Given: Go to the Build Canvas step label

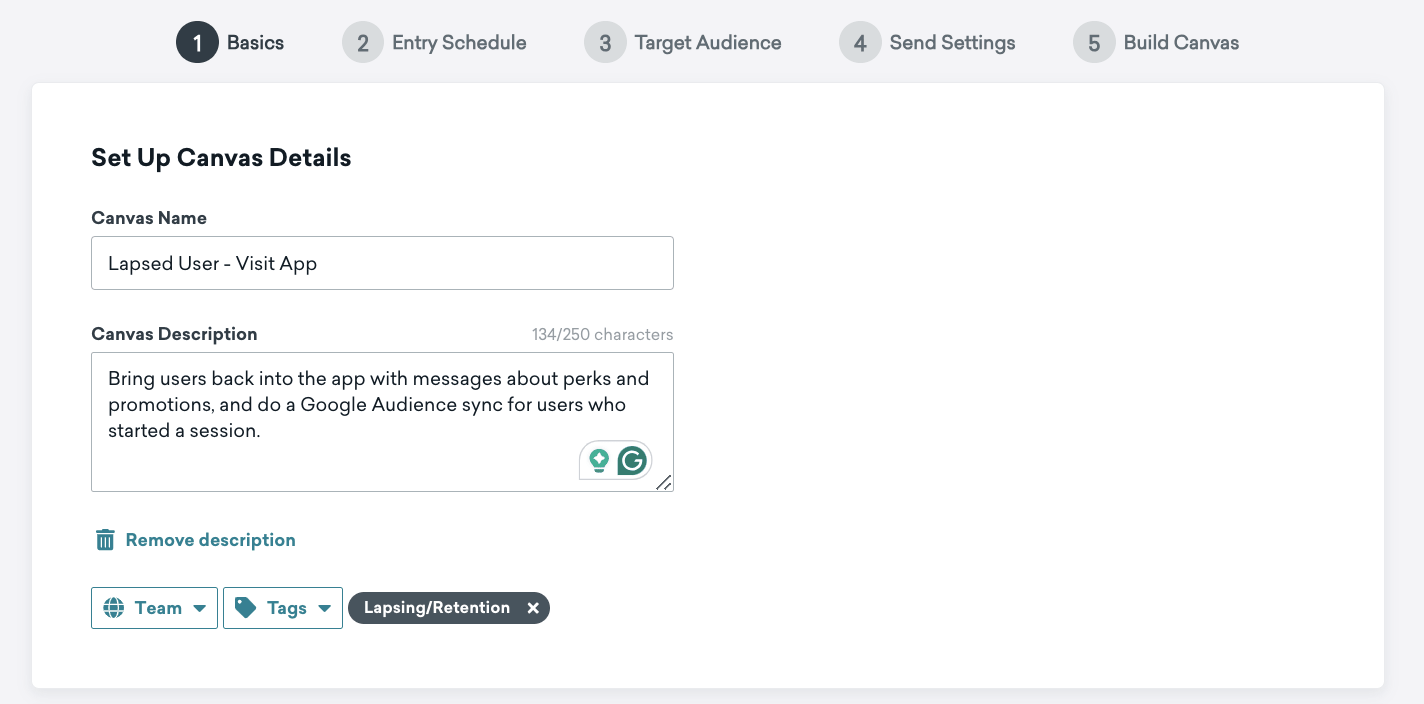Looking at the screenshot, I should 1181,43.
